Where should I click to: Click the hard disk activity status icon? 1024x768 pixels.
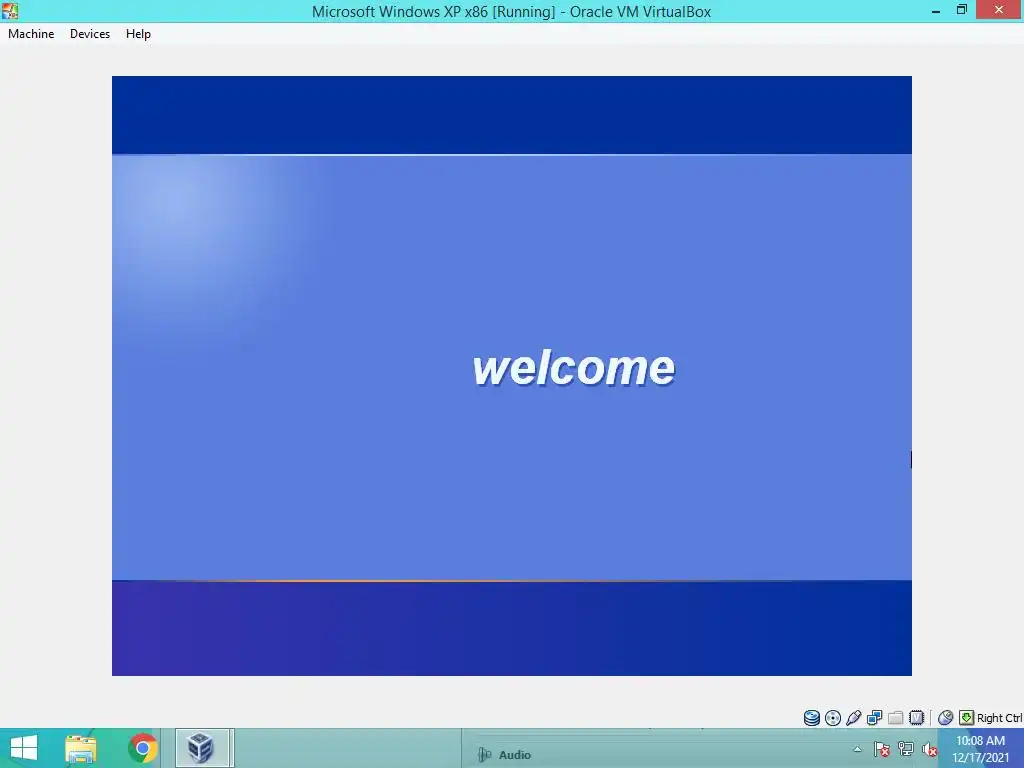(x=812, y=718)
